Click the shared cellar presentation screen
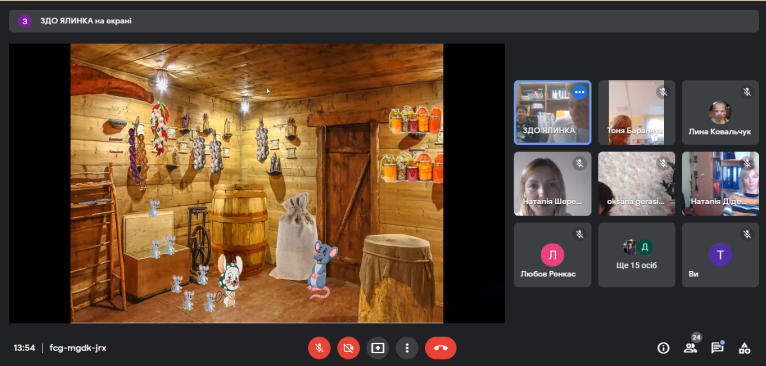The height and width of the screenshot is (366, 766). 257,183
